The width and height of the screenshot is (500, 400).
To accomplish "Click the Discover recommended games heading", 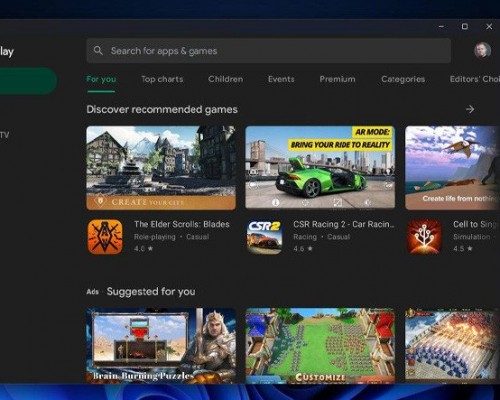I will pyautogui.click(x=162, y=110).
